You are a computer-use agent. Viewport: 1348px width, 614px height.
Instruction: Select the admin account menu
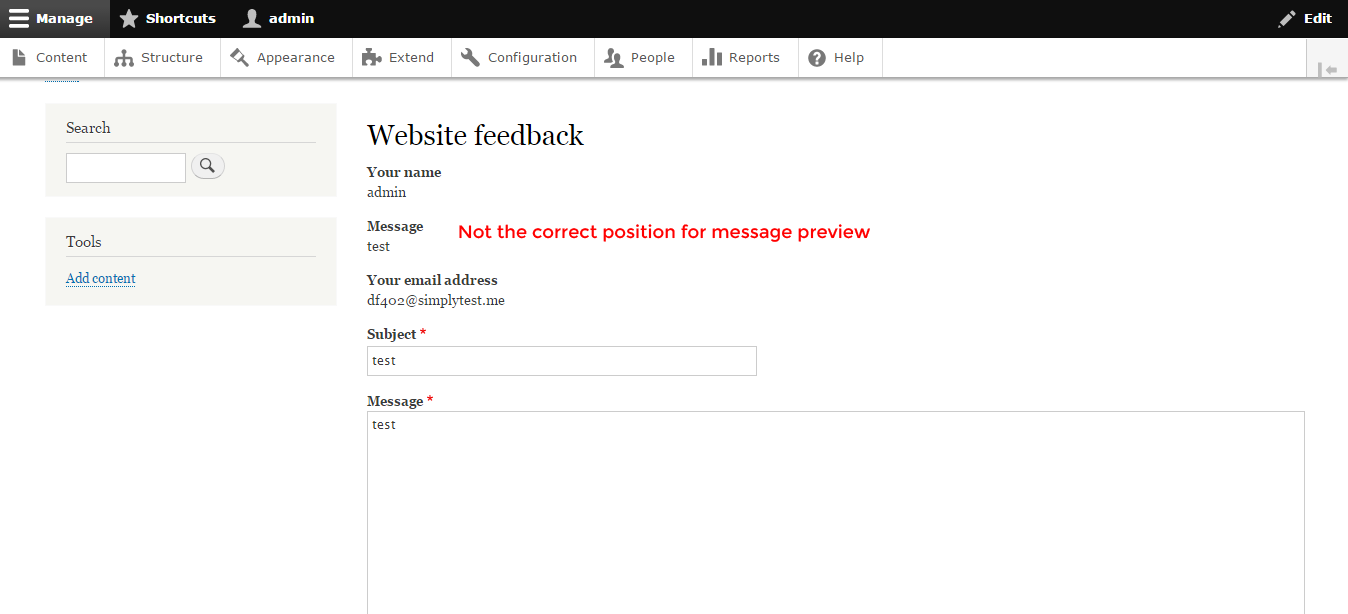click(x=278, y=18)
